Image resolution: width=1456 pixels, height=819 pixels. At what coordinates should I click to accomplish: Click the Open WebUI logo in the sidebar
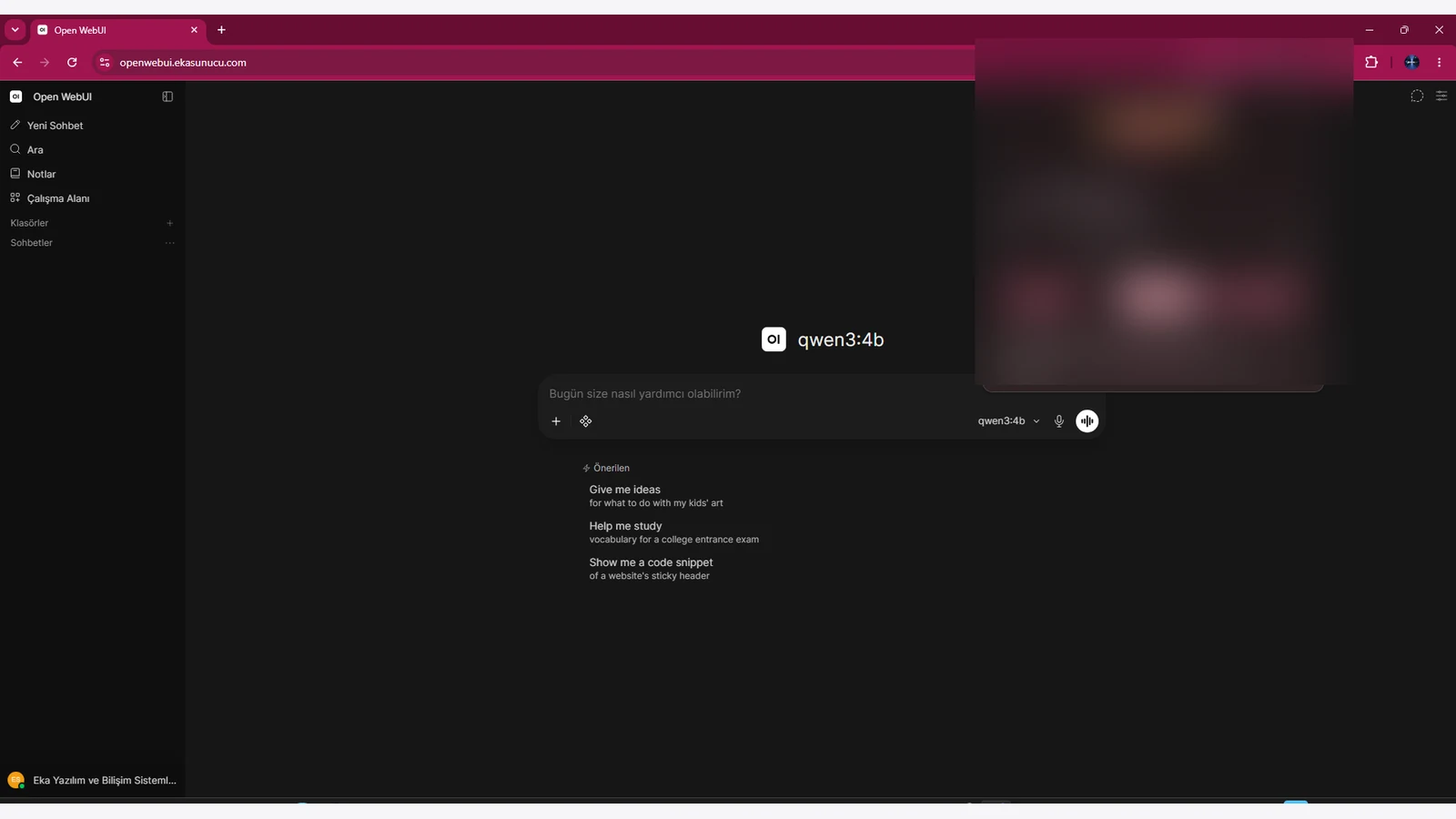(15, 96)
